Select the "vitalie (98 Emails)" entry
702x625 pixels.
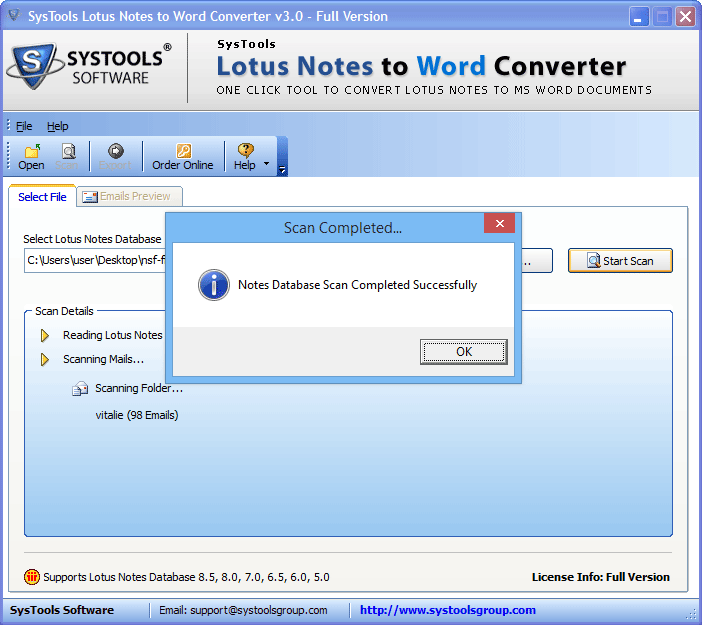pyautogui.click(x=137, y=415)
